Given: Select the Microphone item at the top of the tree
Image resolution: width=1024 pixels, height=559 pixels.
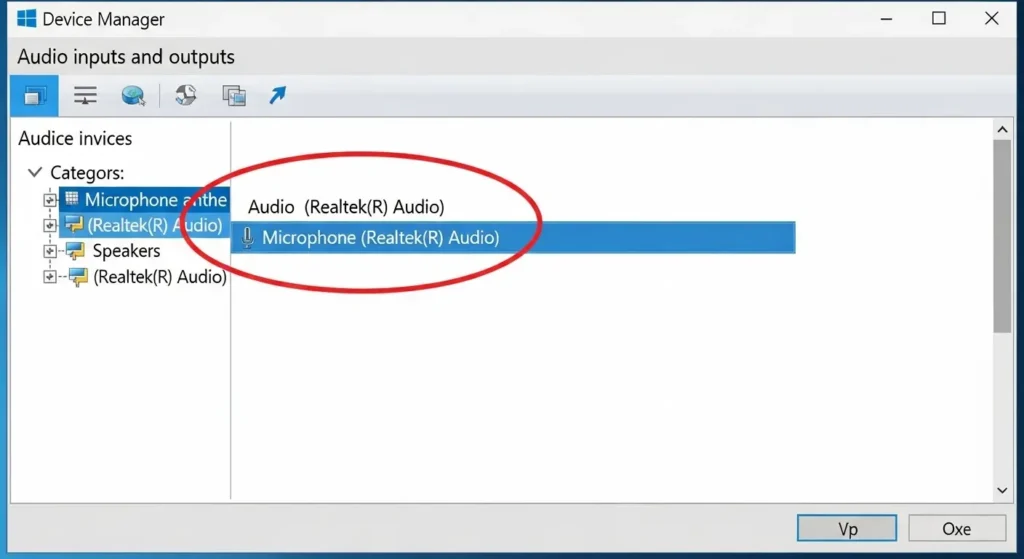Looking at the screenshot, I should click(x=155, y=200).
